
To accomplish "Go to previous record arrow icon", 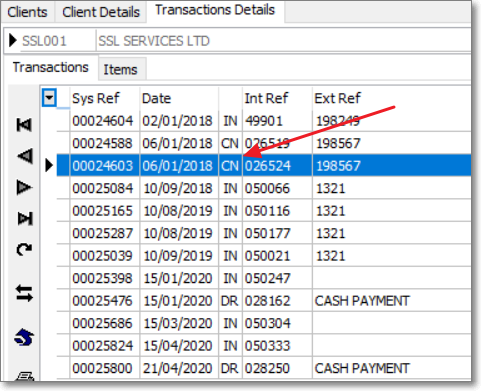I will (25, 156).
